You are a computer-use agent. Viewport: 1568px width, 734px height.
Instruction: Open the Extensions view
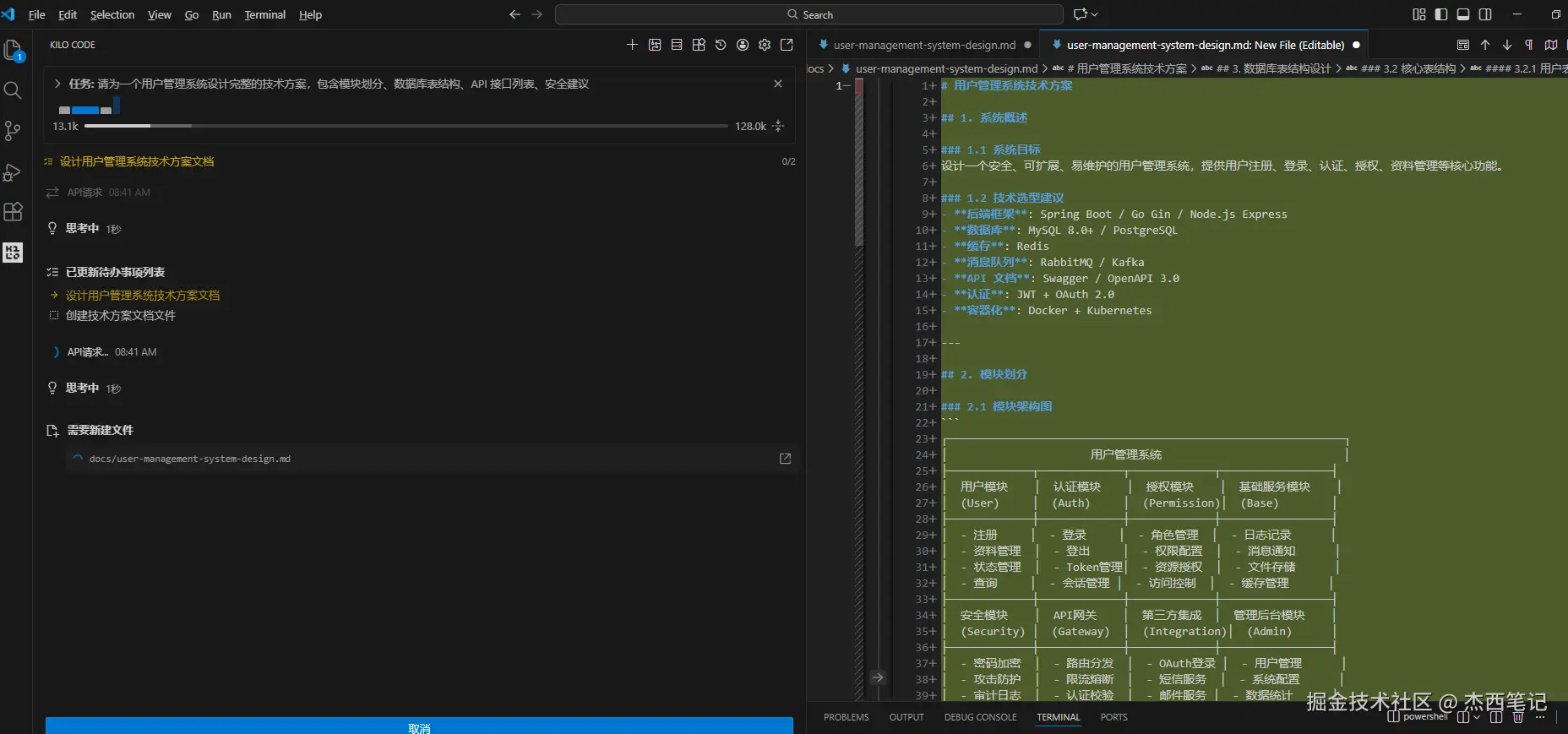pos(13,212)
